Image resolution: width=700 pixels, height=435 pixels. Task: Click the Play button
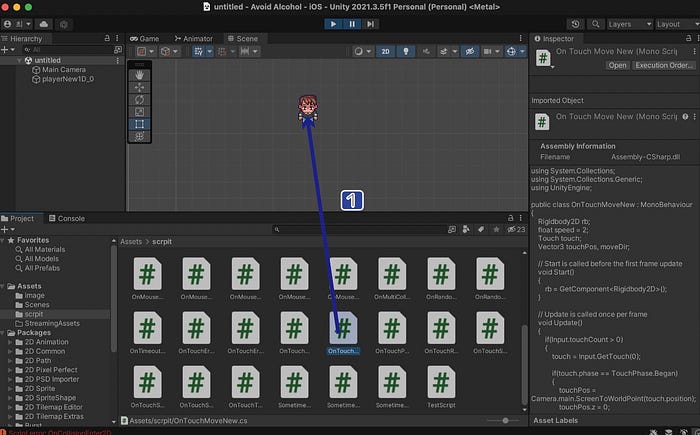pyautogui.click(x=333, y=24)
